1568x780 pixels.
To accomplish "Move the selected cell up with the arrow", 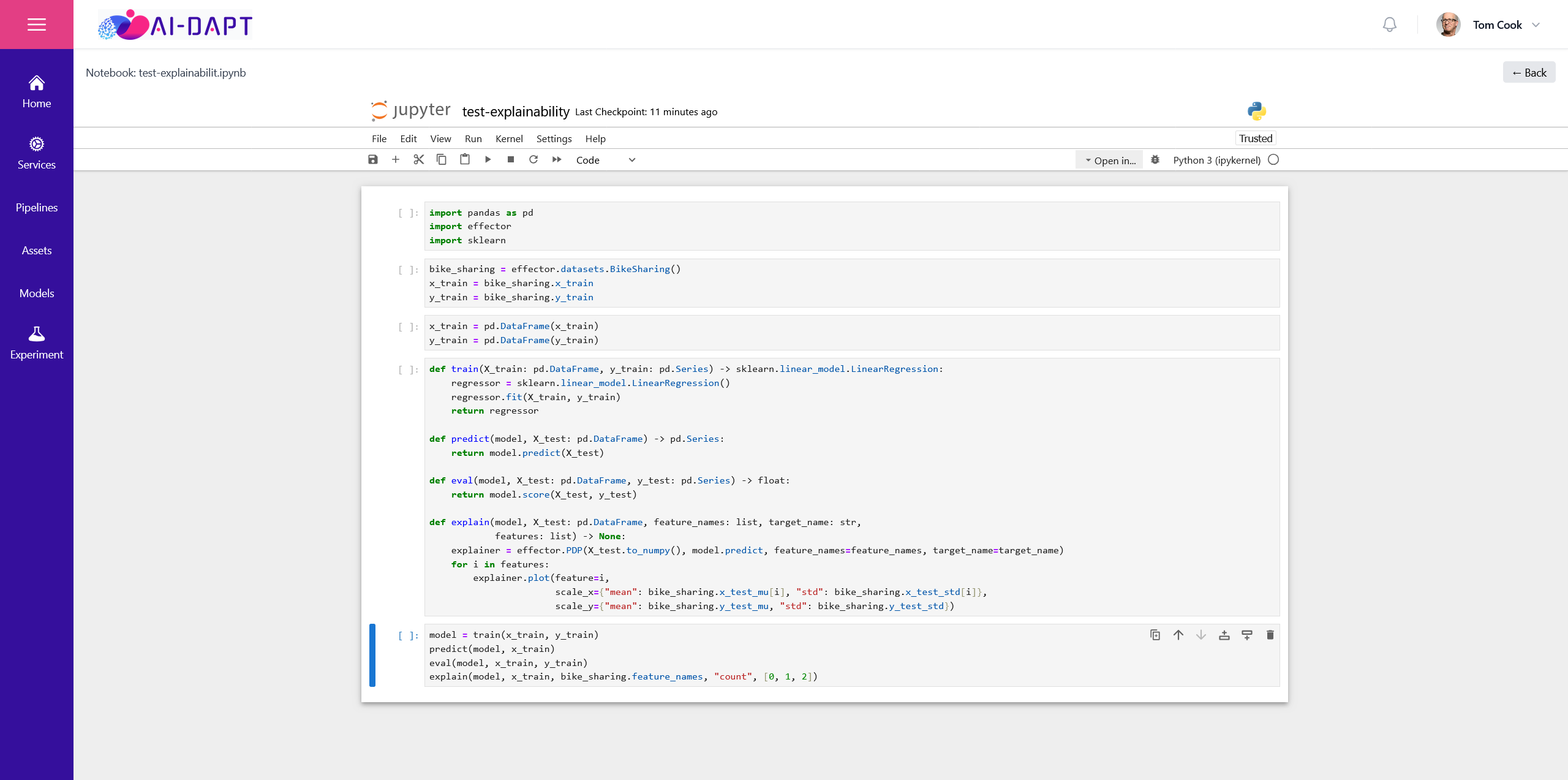I will (x=1178, y=635).
